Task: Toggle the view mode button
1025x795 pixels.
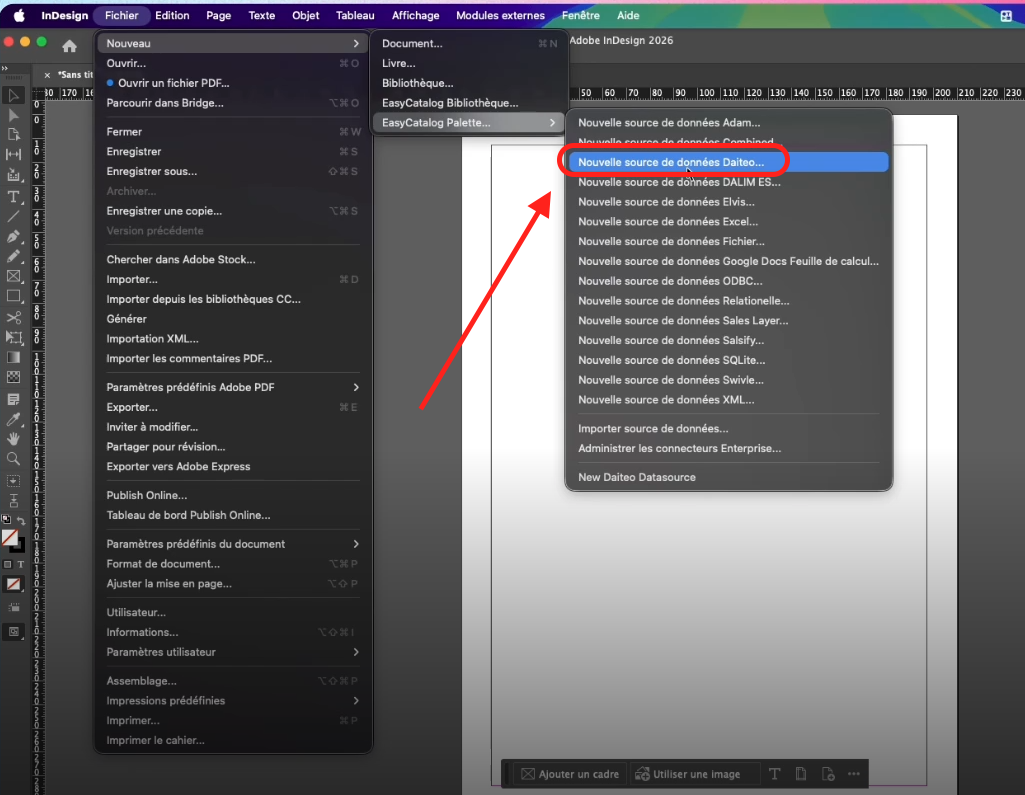Action: click(x=13, y=607)
